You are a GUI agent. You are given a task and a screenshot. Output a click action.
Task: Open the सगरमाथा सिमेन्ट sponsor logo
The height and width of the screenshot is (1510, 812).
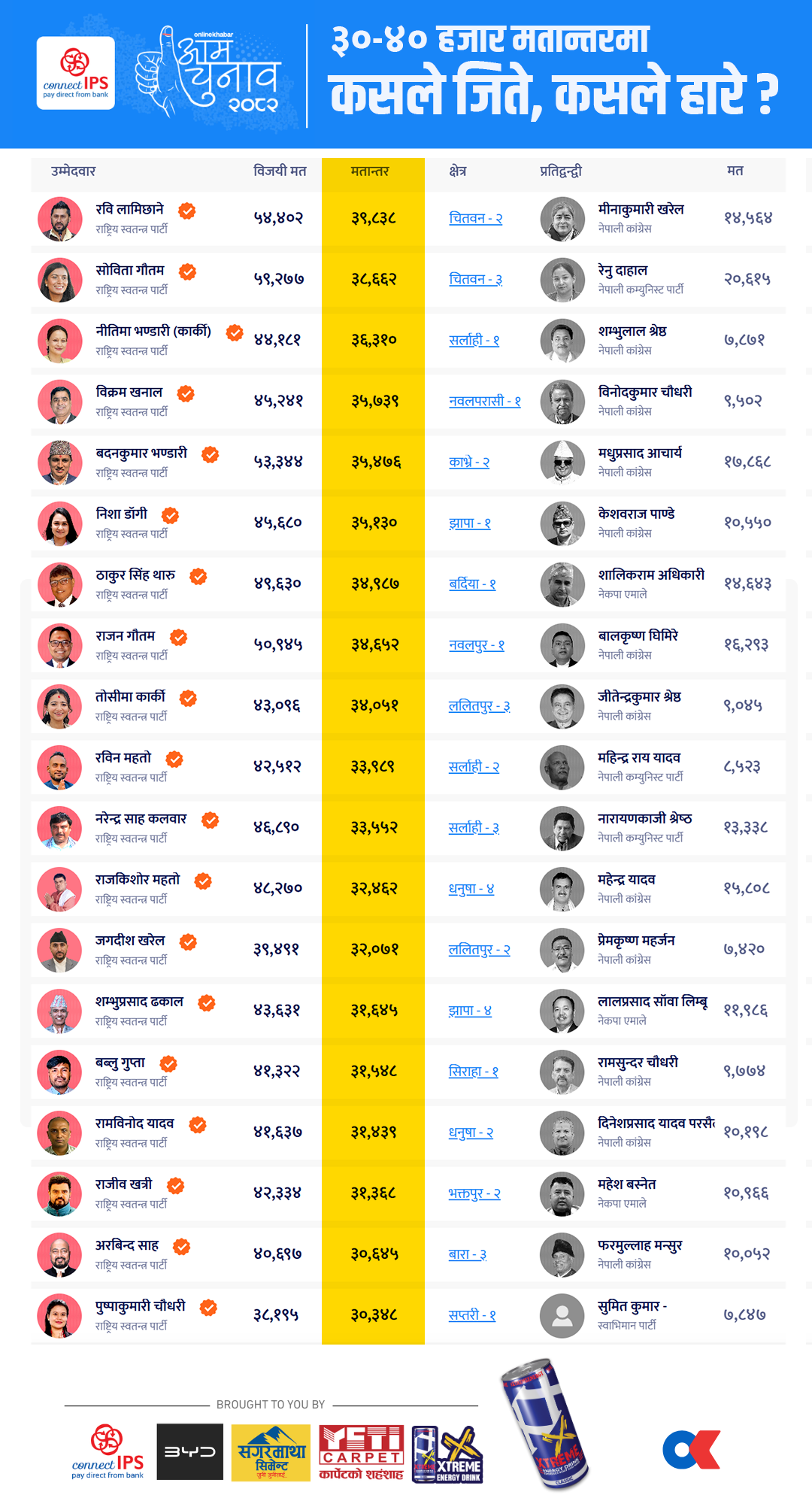coord(271,1452)
